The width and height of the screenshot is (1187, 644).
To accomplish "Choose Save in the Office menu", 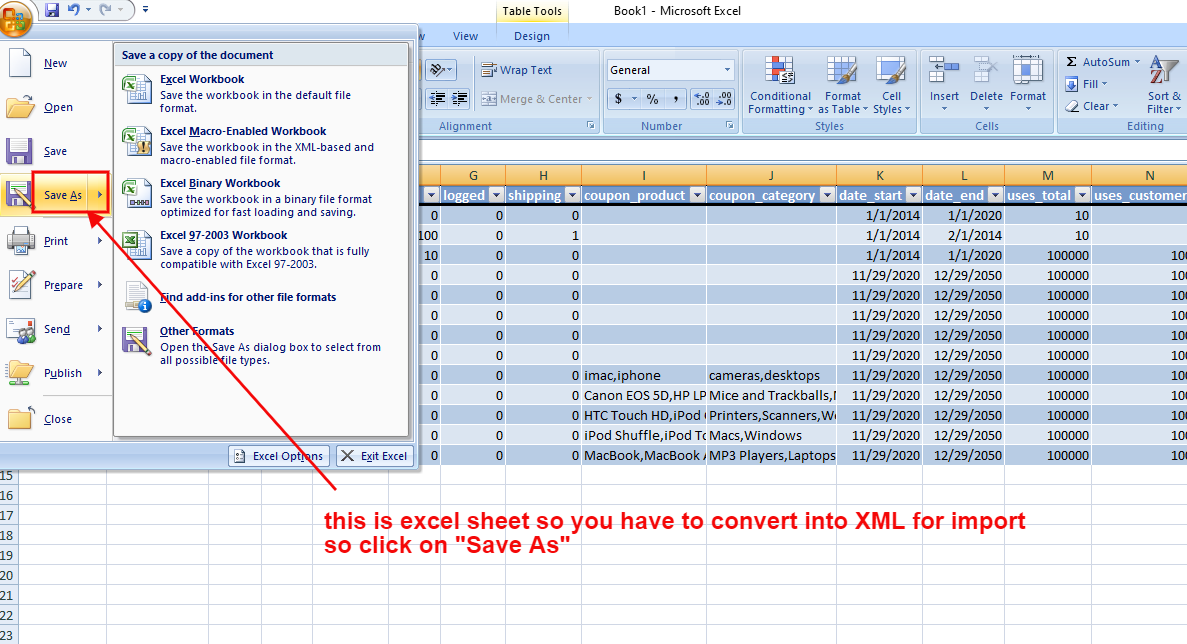I will pos(55,151).
